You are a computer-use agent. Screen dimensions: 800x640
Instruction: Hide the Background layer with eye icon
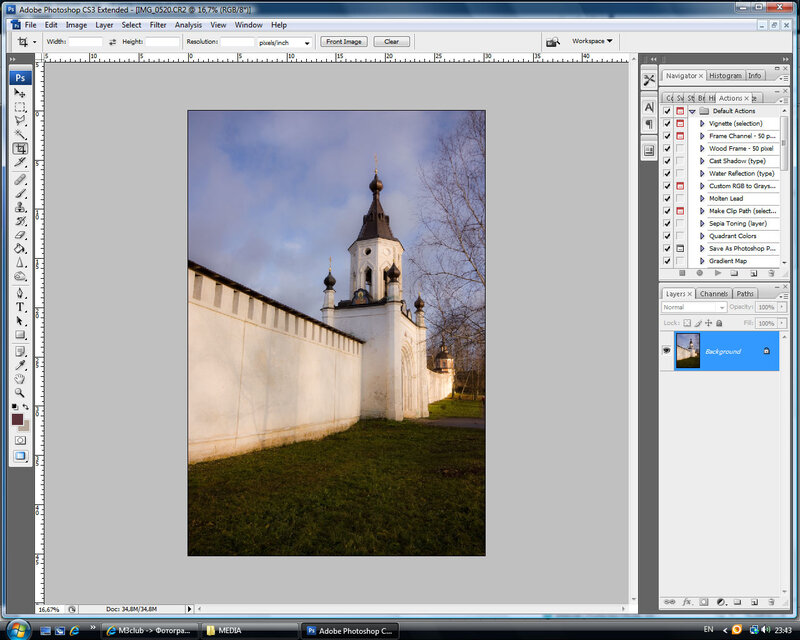click(667, 351)
